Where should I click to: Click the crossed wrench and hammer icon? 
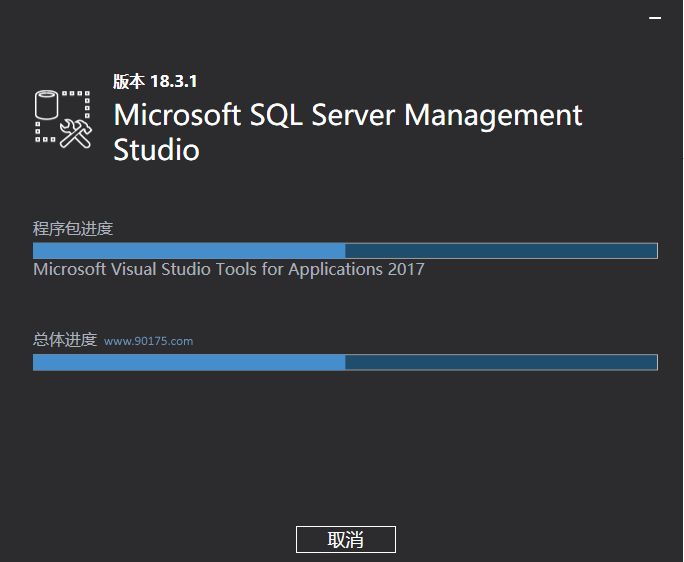[75, 133]
